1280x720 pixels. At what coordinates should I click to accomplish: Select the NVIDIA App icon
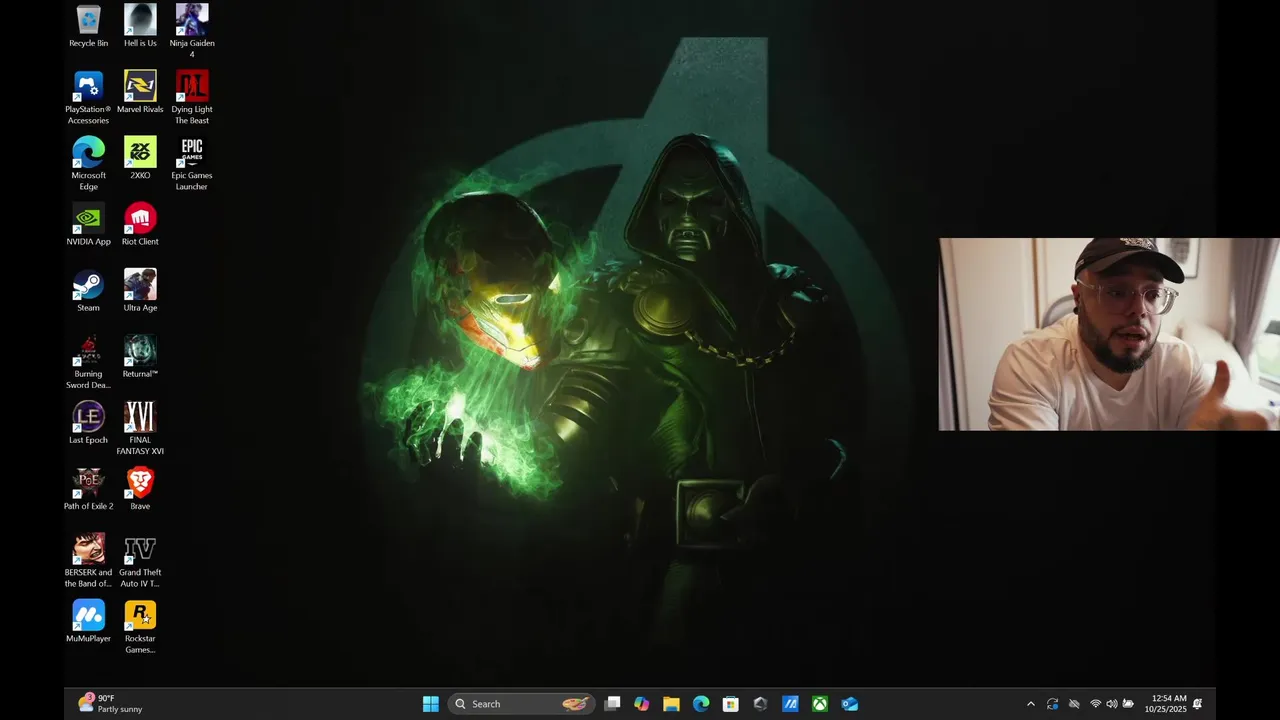(x=88, y=224)
